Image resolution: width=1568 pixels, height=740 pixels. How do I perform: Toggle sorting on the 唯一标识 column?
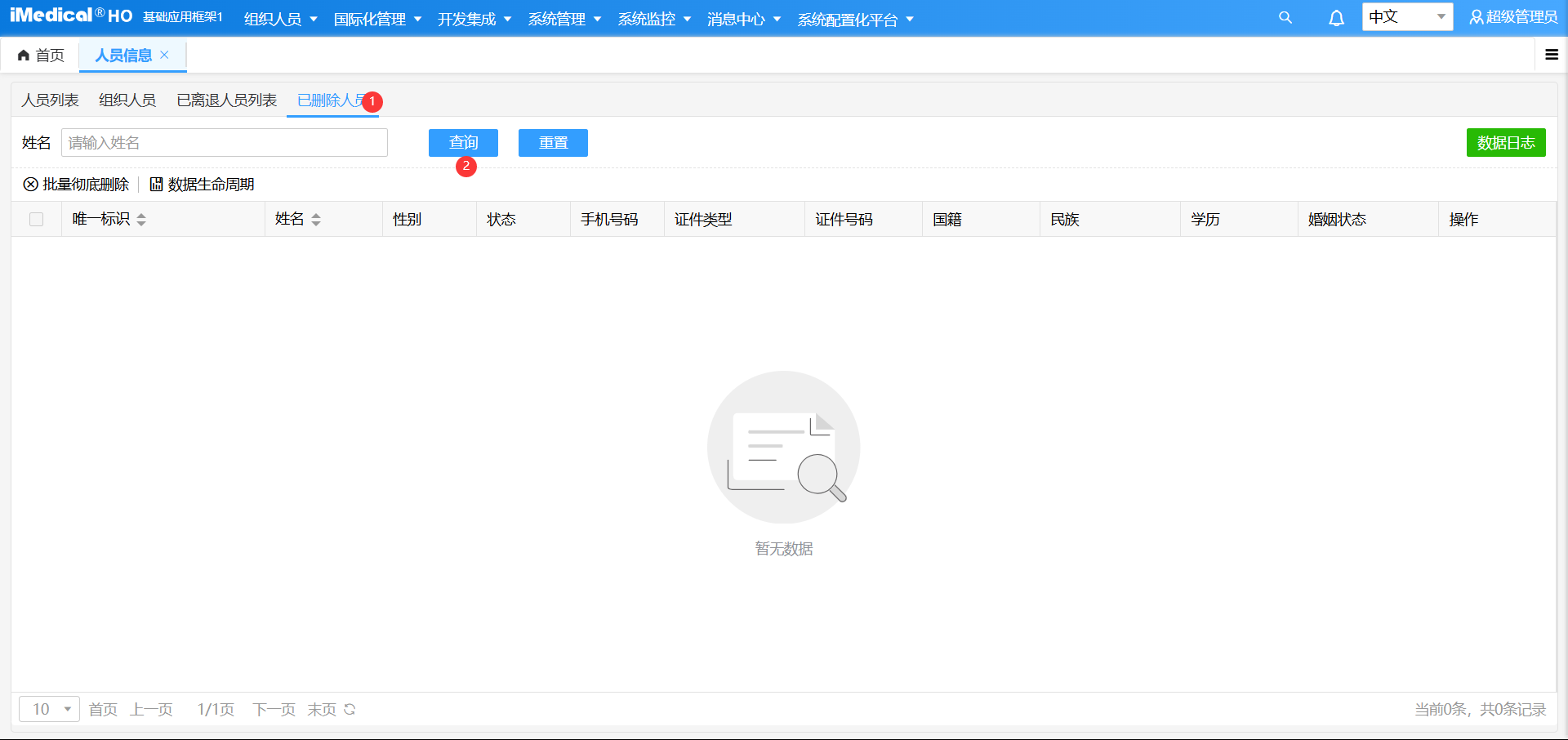click(x=141, y=219)
